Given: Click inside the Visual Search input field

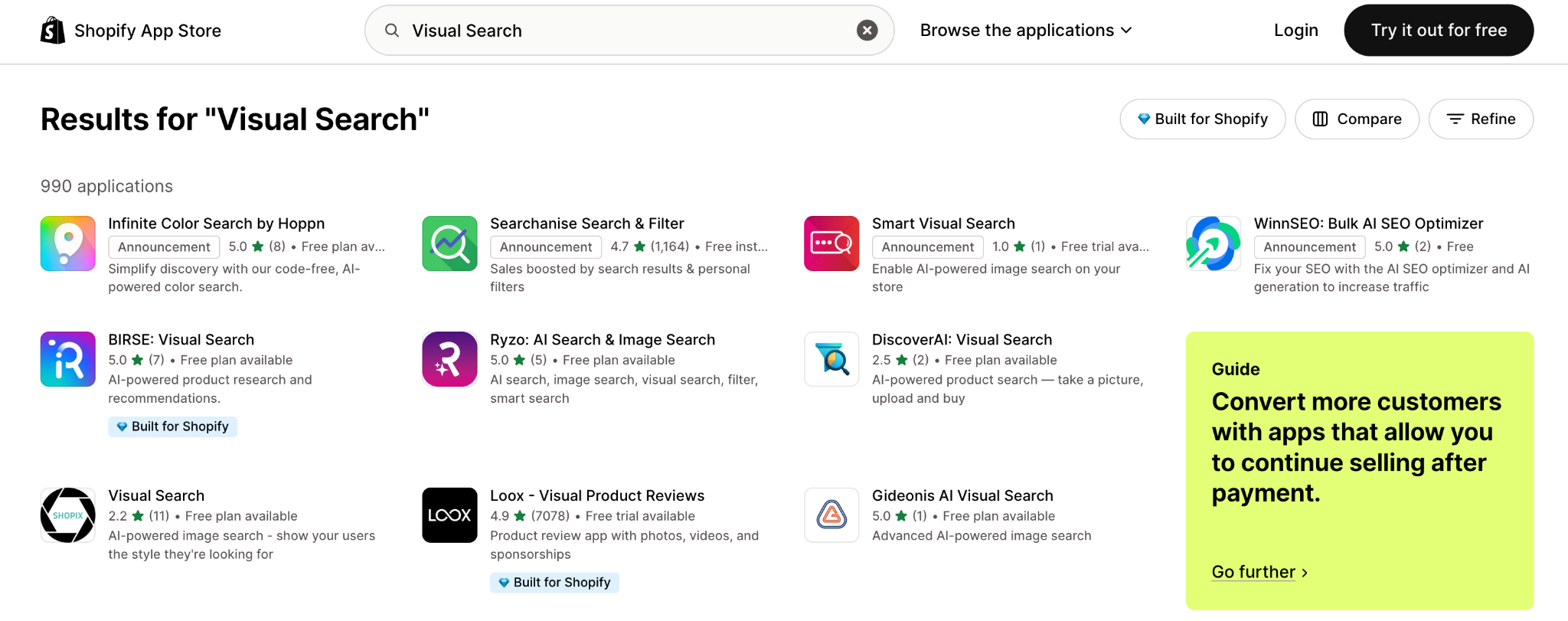Looking at the screenshot, I should point(628,31).
